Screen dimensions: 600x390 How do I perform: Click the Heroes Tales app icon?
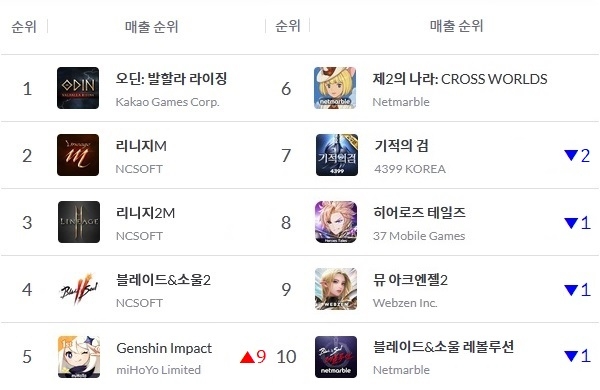(x=336, y=222)
